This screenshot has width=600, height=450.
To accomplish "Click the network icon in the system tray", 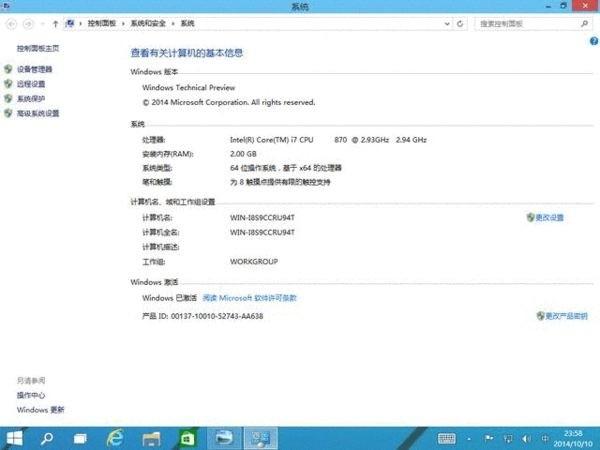I will (x=508, y=439).
